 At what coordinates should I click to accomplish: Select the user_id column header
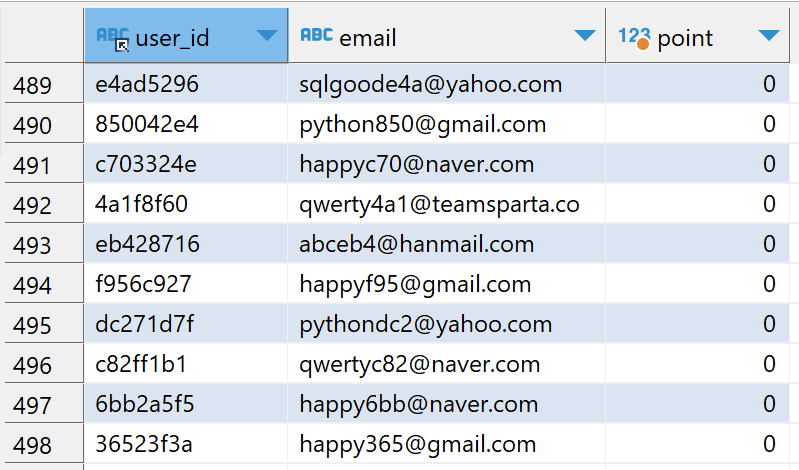pyautogui.click(x=187, y=36)
